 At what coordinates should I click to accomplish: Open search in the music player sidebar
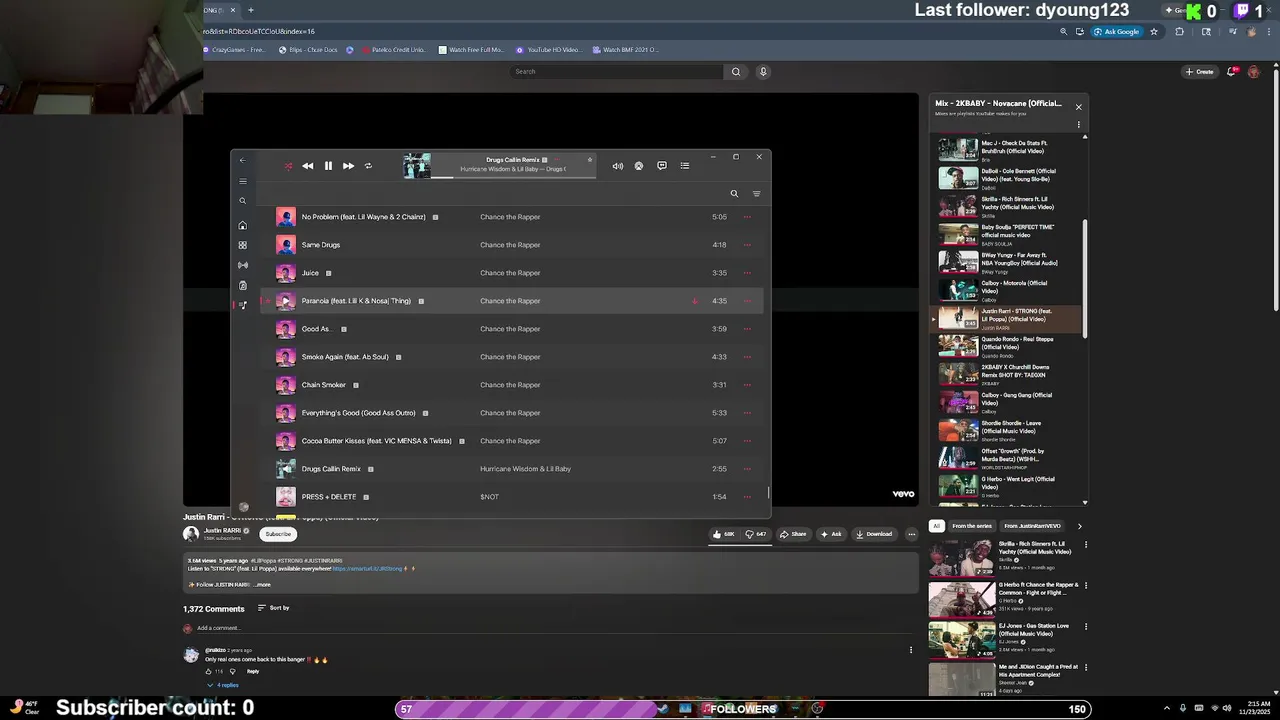coord(242,201)
